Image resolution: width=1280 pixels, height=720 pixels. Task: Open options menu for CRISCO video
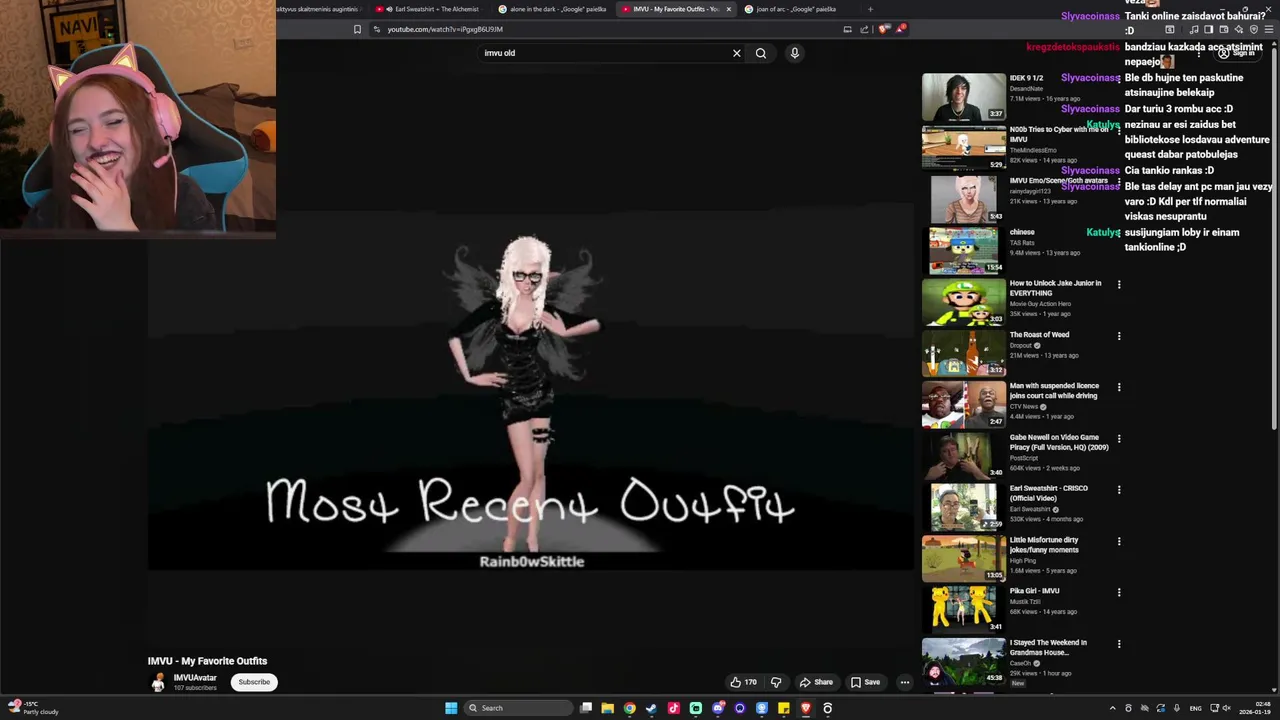[x=1119, y=490]
